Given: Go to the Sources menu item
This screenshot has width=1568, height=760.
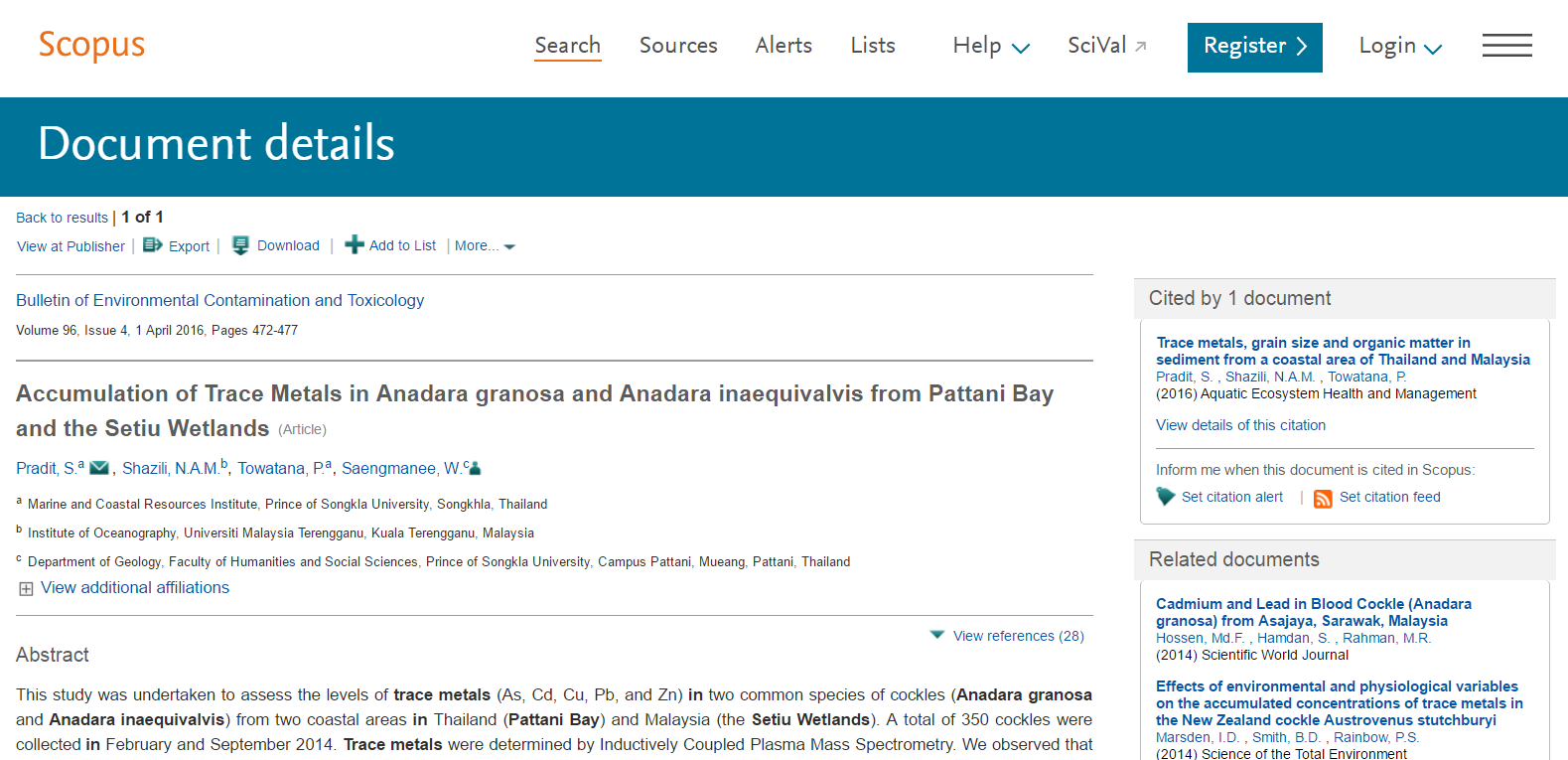Looking at the screenshot, I should point(678,46).
